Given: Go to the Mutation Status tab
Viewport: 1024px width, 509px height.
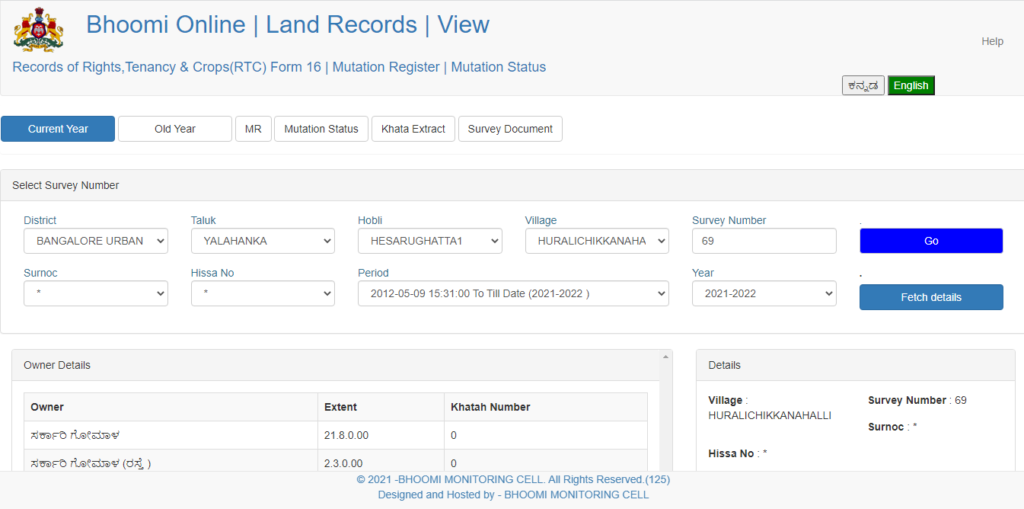Looking at the screenshot, I should [321, 129].
